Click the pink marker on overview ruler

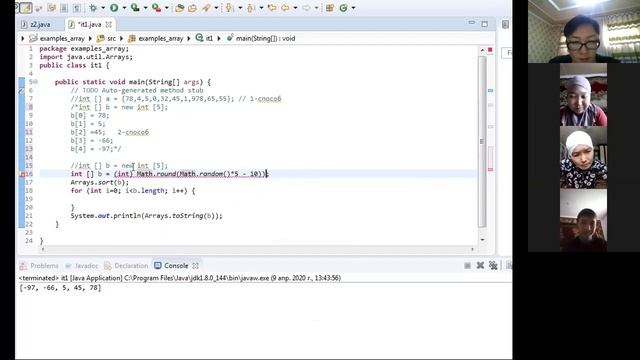[490, 169]
